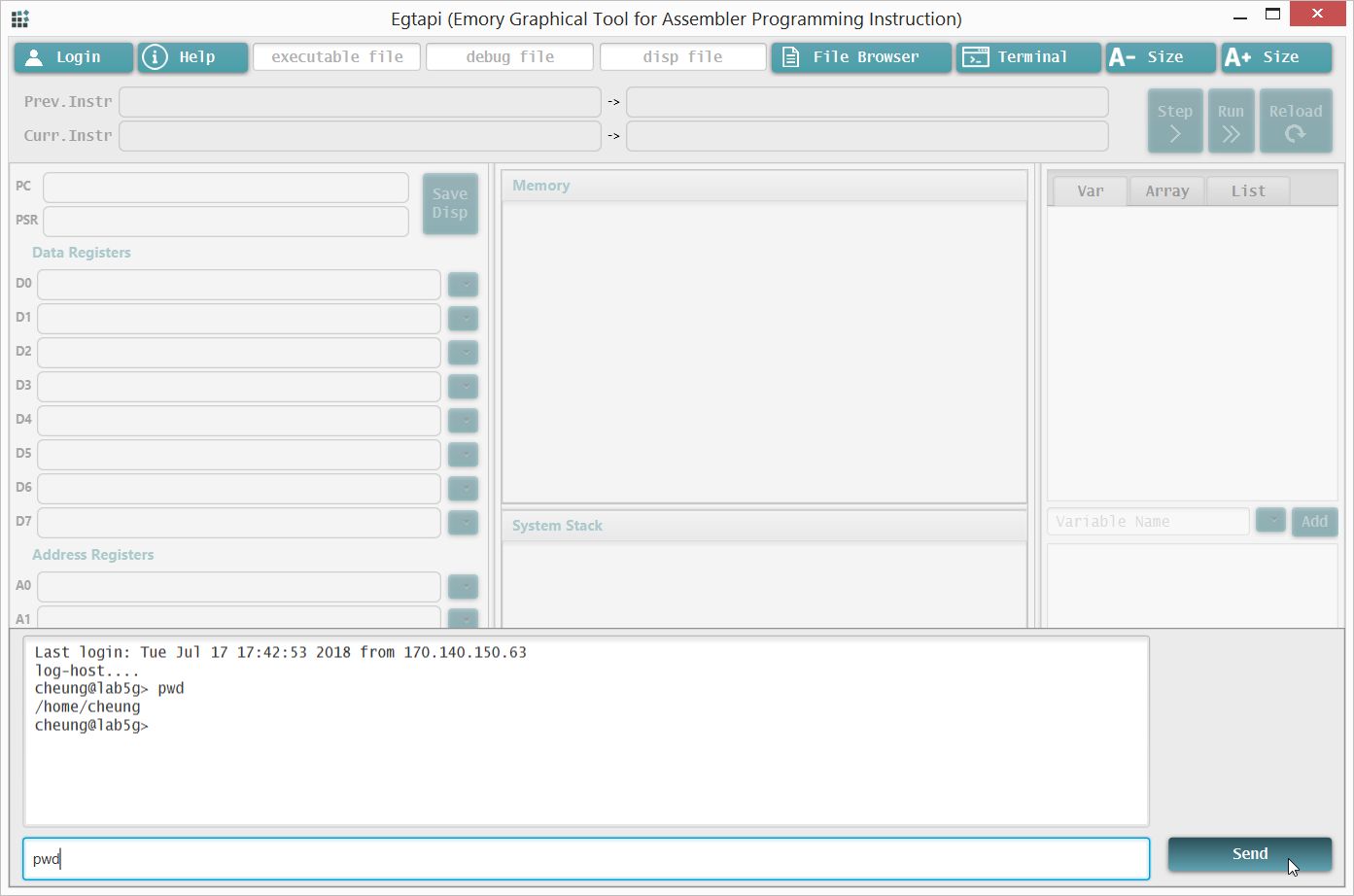Open the Terminal panel
The width and height of the screenshot is (1354, 896).
[x=1028, y=57]
